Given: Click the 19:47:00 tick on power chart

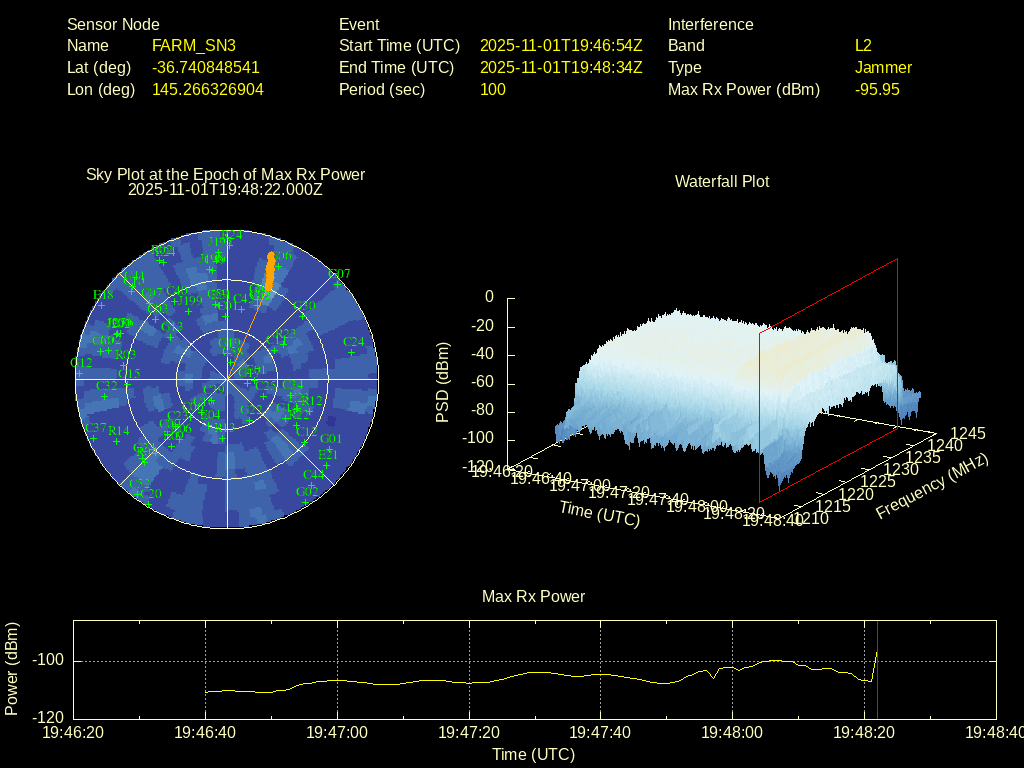Looking at the screenshot, I should tap(337, 732).
